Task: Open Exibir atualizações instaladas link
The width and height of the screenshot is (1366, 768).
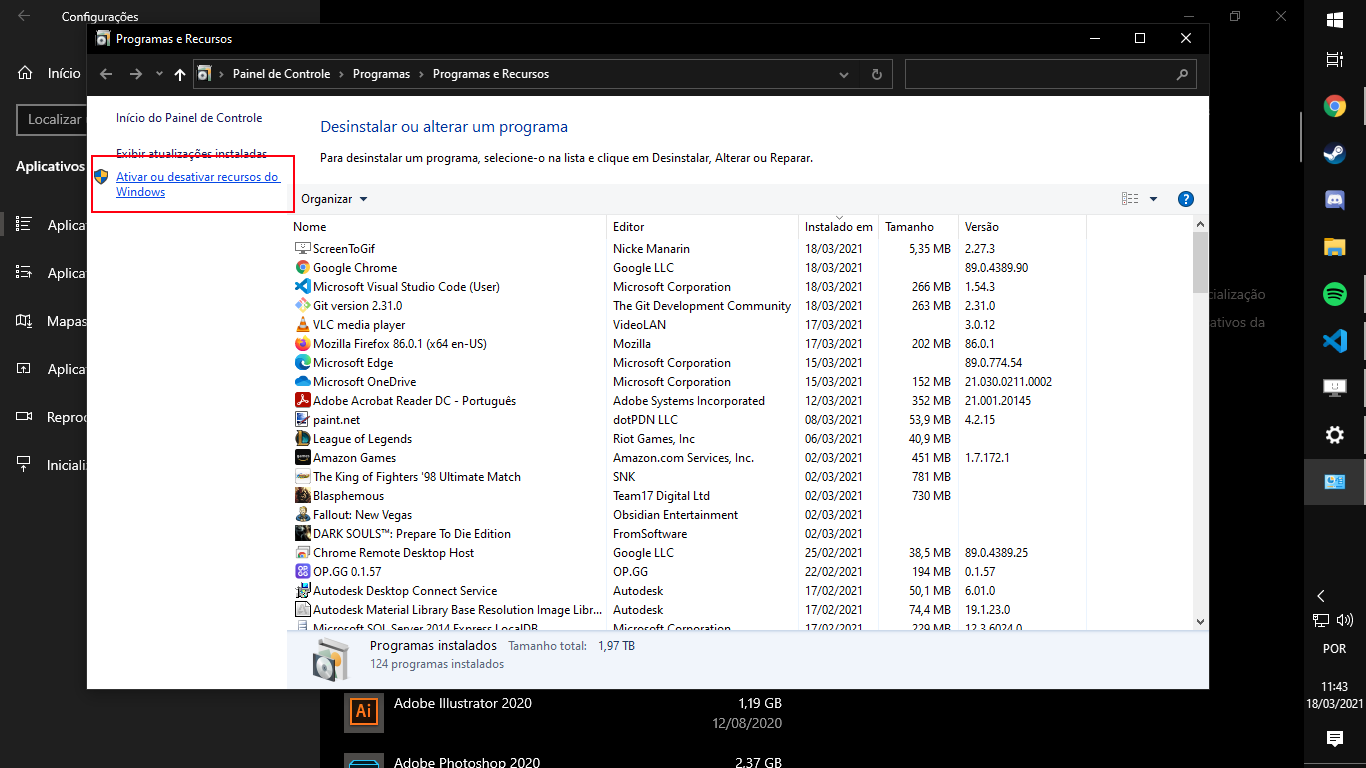Action: click(x=191, y=154)
